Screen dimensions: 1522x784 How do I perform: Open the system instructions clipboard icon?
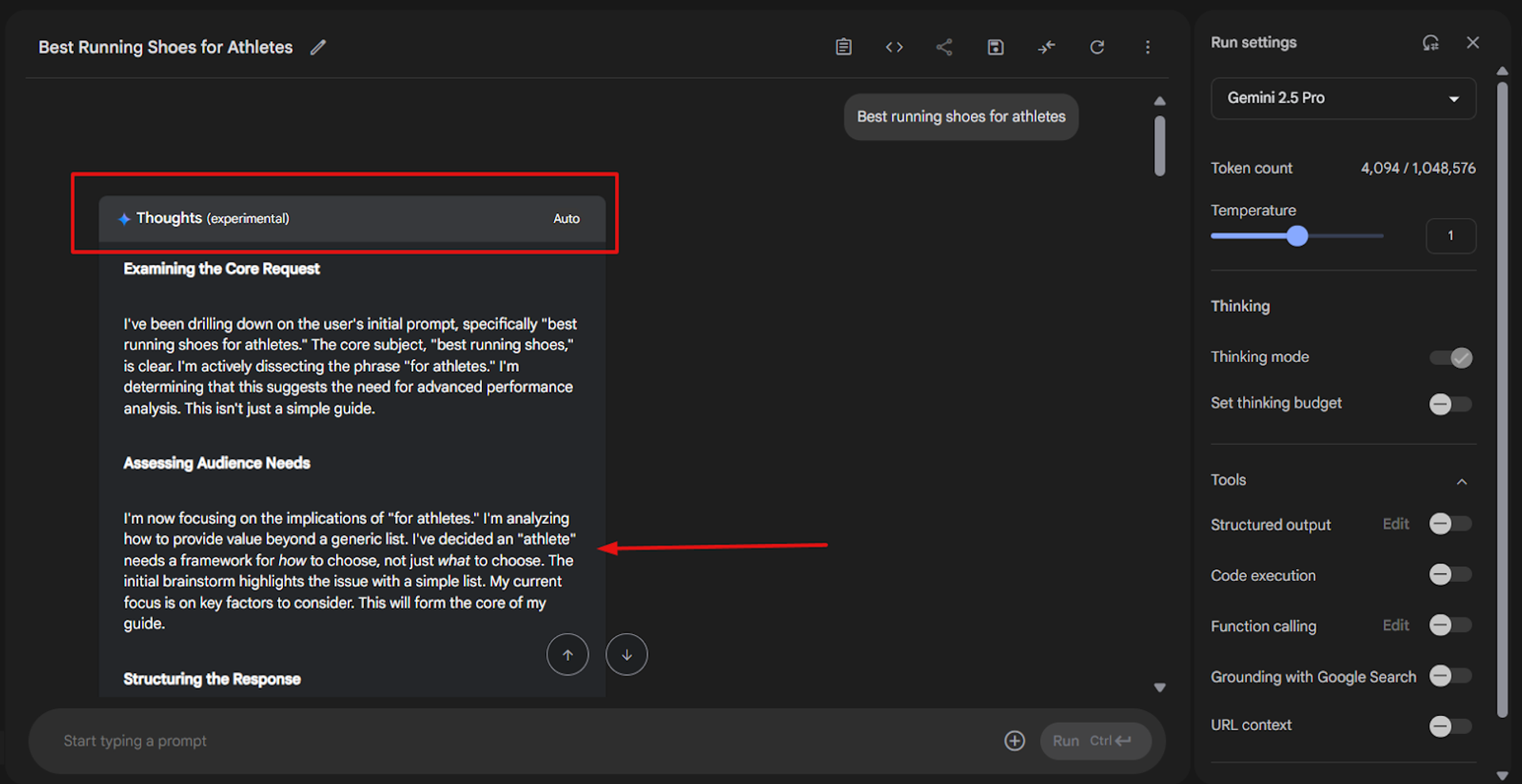click(x=843, y=48)
